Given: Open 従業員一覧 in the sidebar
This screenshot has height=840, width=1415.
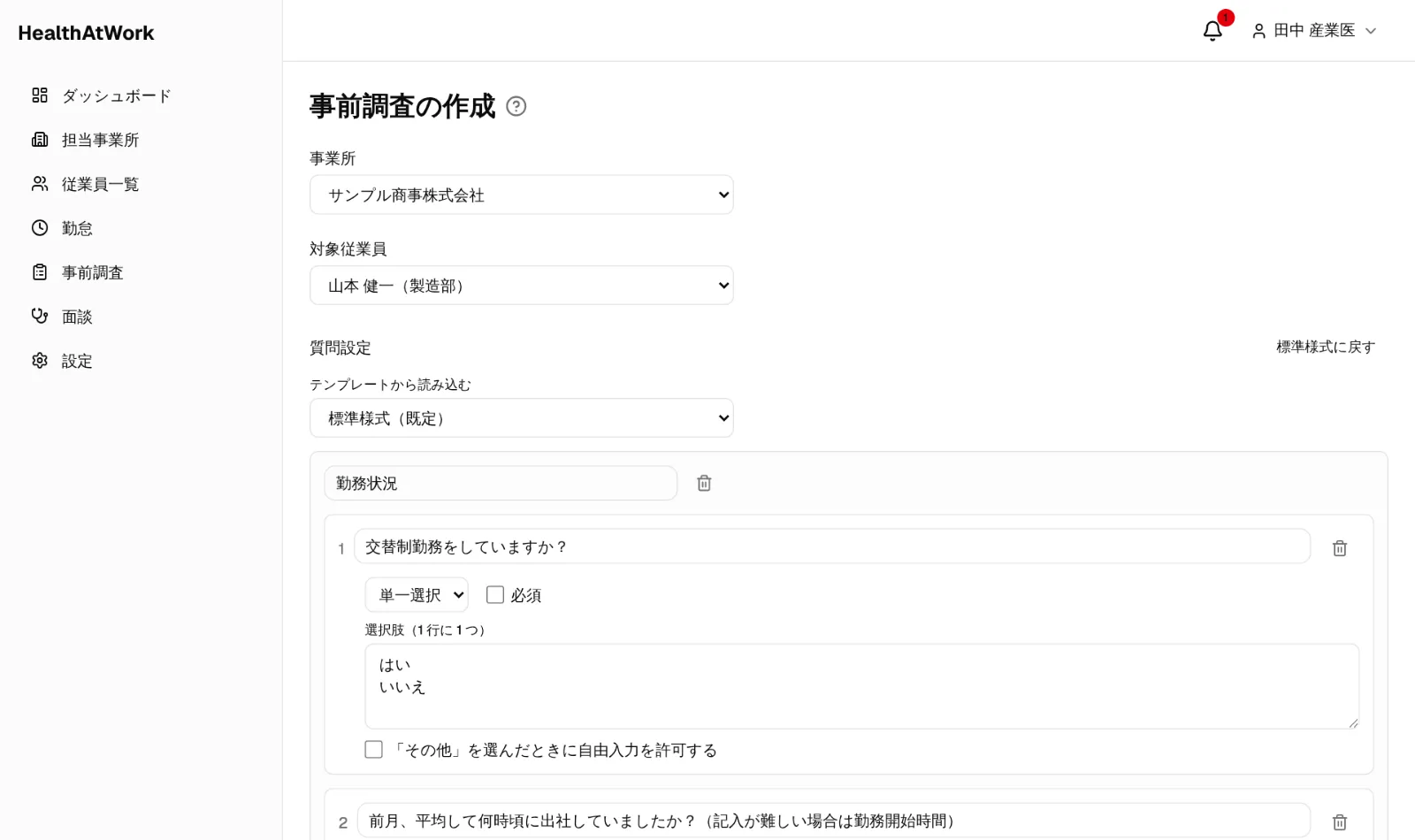Looking at the screenshot, I should (x=101, y=184).
